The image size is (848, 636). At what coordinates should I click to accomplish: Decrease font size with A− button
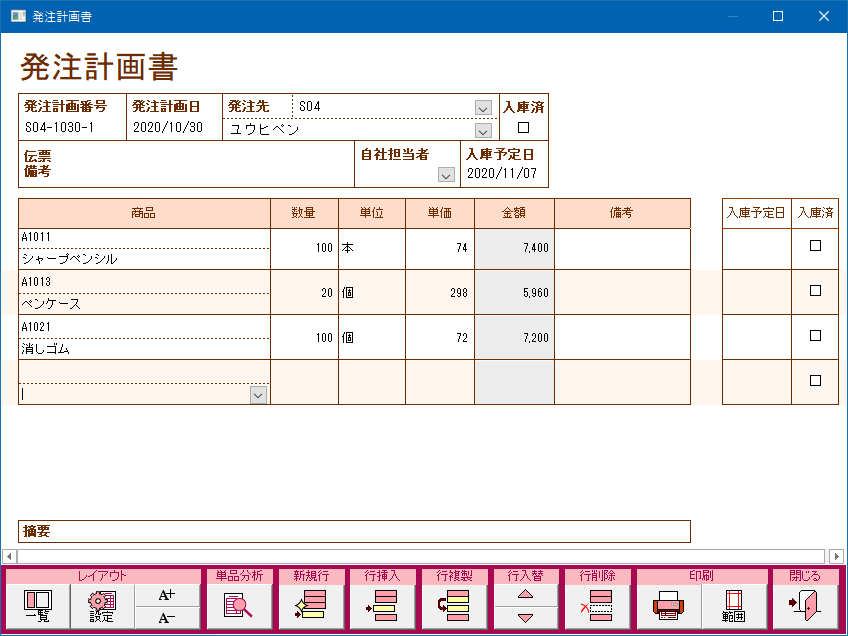coord(167,618)
